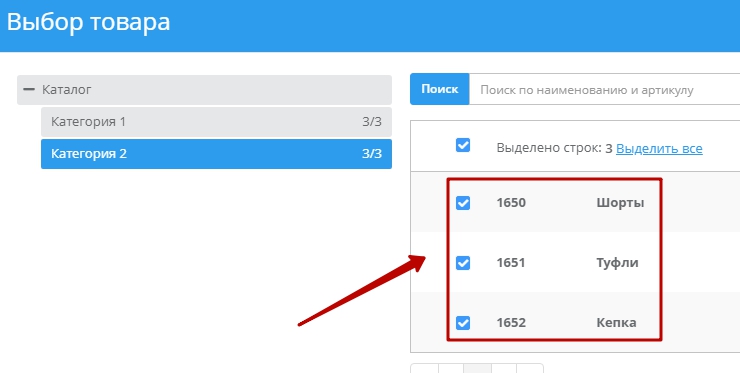Uncheck the checkbox for item 1650
740x373 pixels.
[463, 203]
